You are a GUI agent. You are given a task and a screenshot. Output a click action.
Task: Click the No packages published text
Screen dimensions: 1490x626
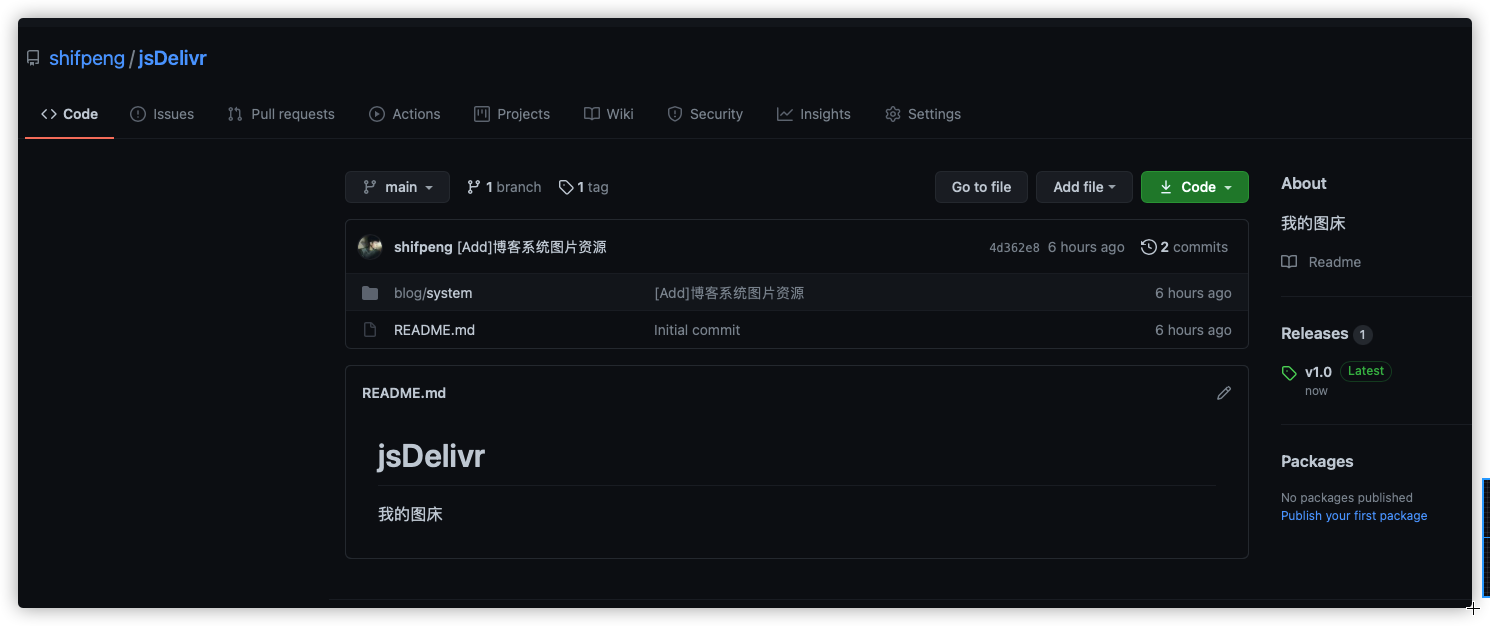1347,498
